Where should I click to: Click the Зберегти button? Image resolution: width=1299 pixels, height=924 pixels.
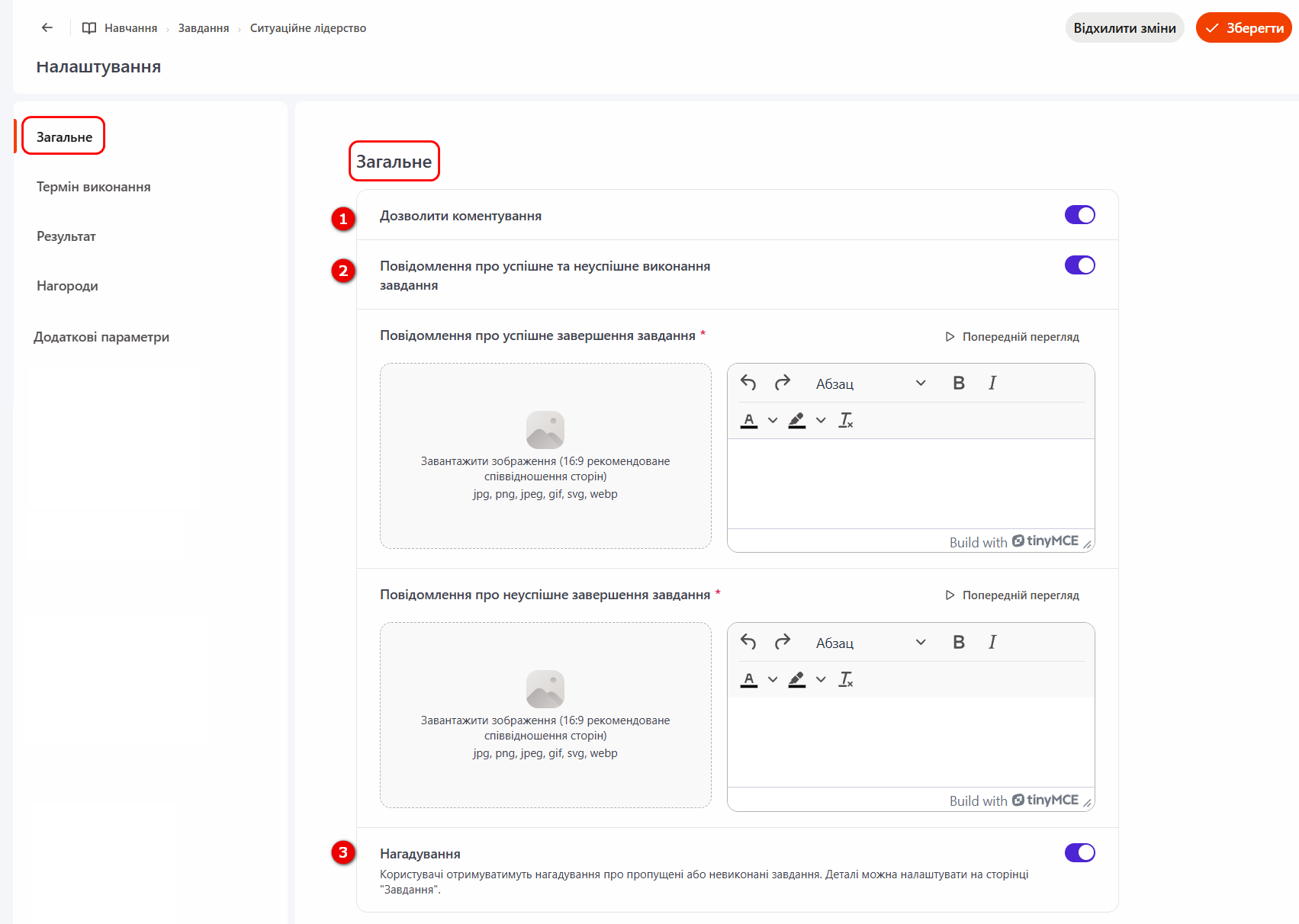coord(1243,27)
